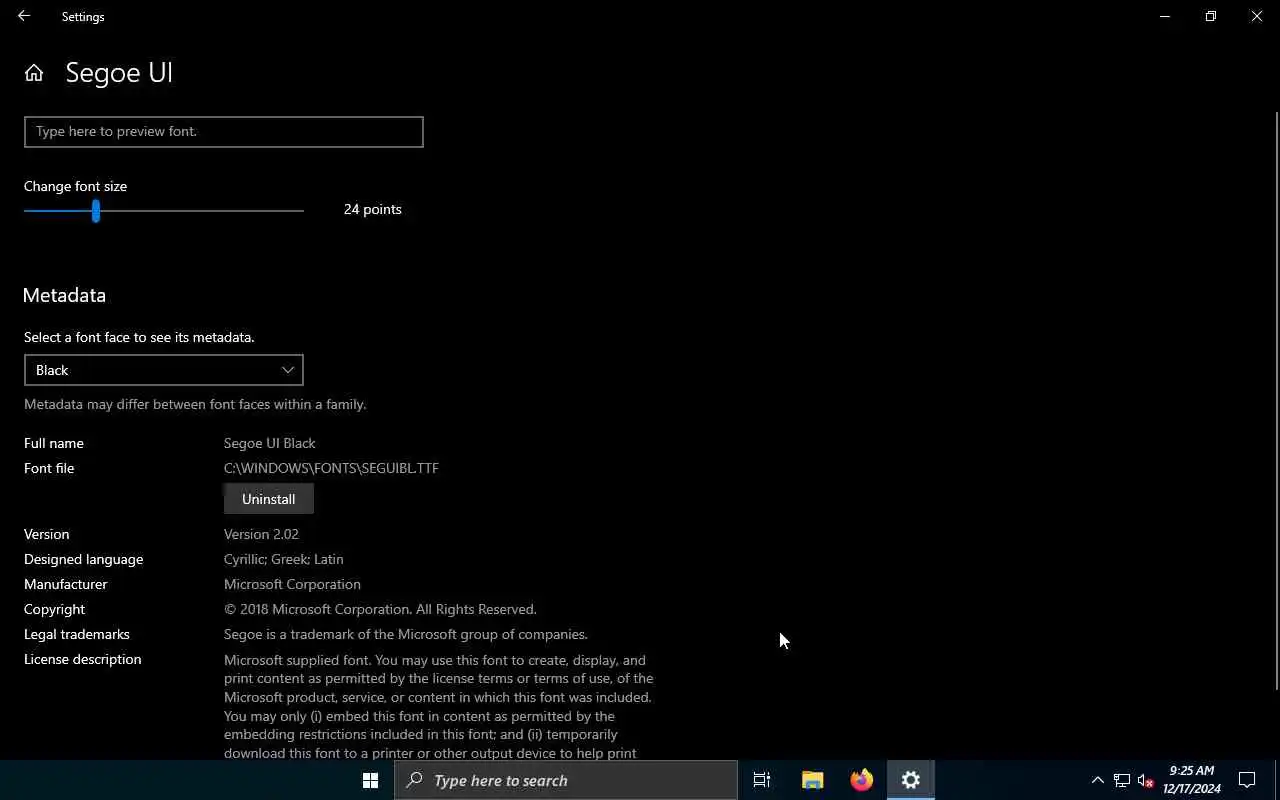
Task: Open the font face dropdown showing Black
Action: pyautogui.click(x=164, y=370)
